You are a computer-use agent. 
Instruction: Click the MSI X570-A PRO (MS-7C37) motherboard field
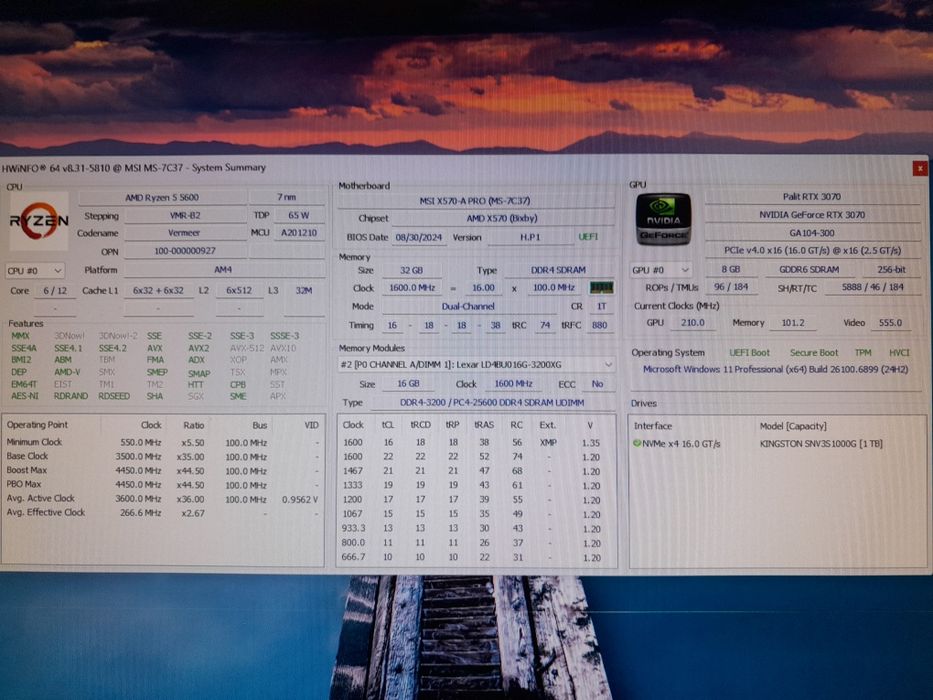[475, 201]
